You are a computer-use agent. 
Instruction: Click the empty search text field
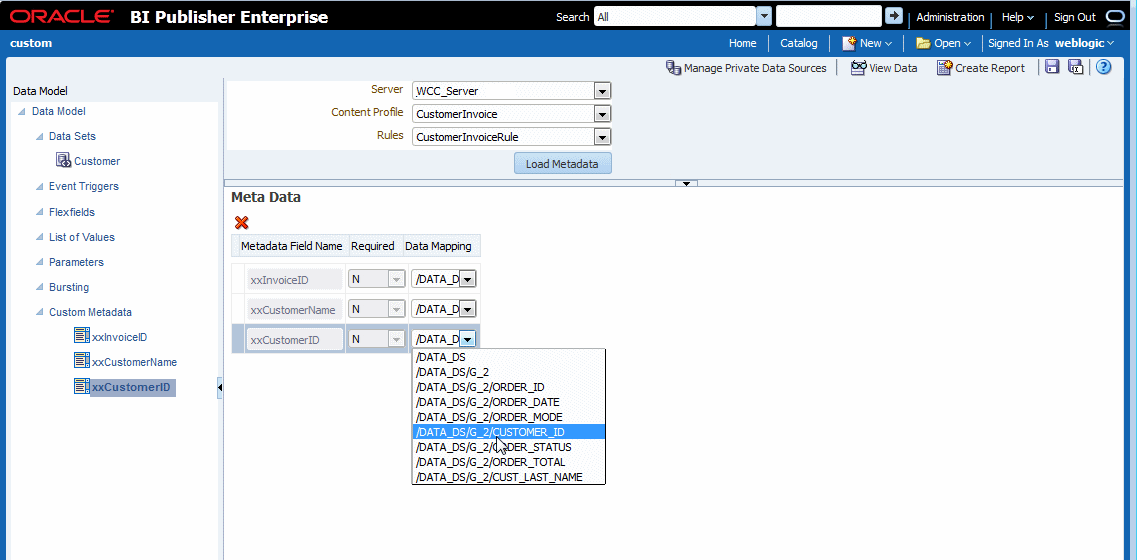pos(828,16)
